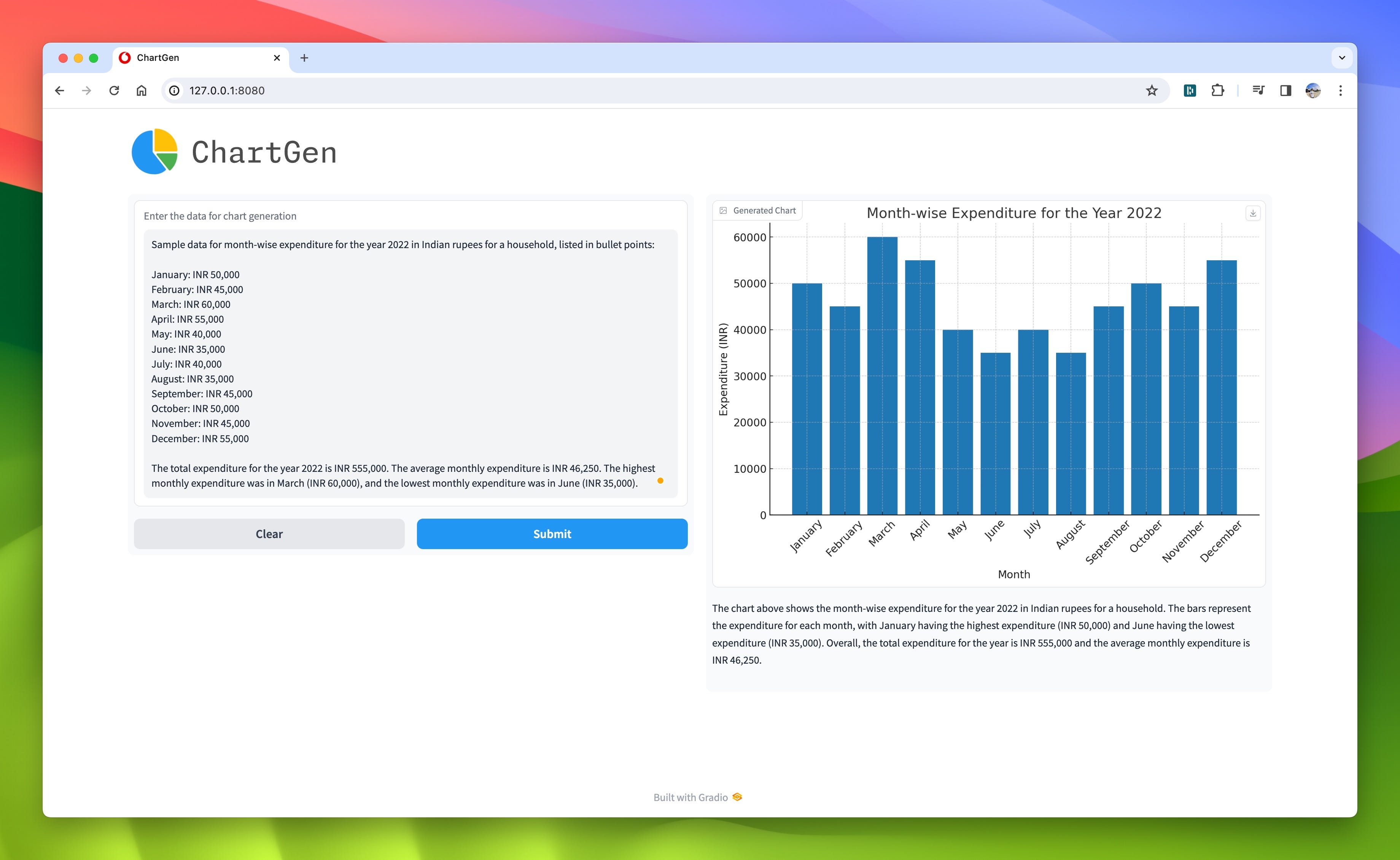Click the image icon next to Generated Chart
1400x860 pixels.
pyautogui.click(x=723, y=210)
